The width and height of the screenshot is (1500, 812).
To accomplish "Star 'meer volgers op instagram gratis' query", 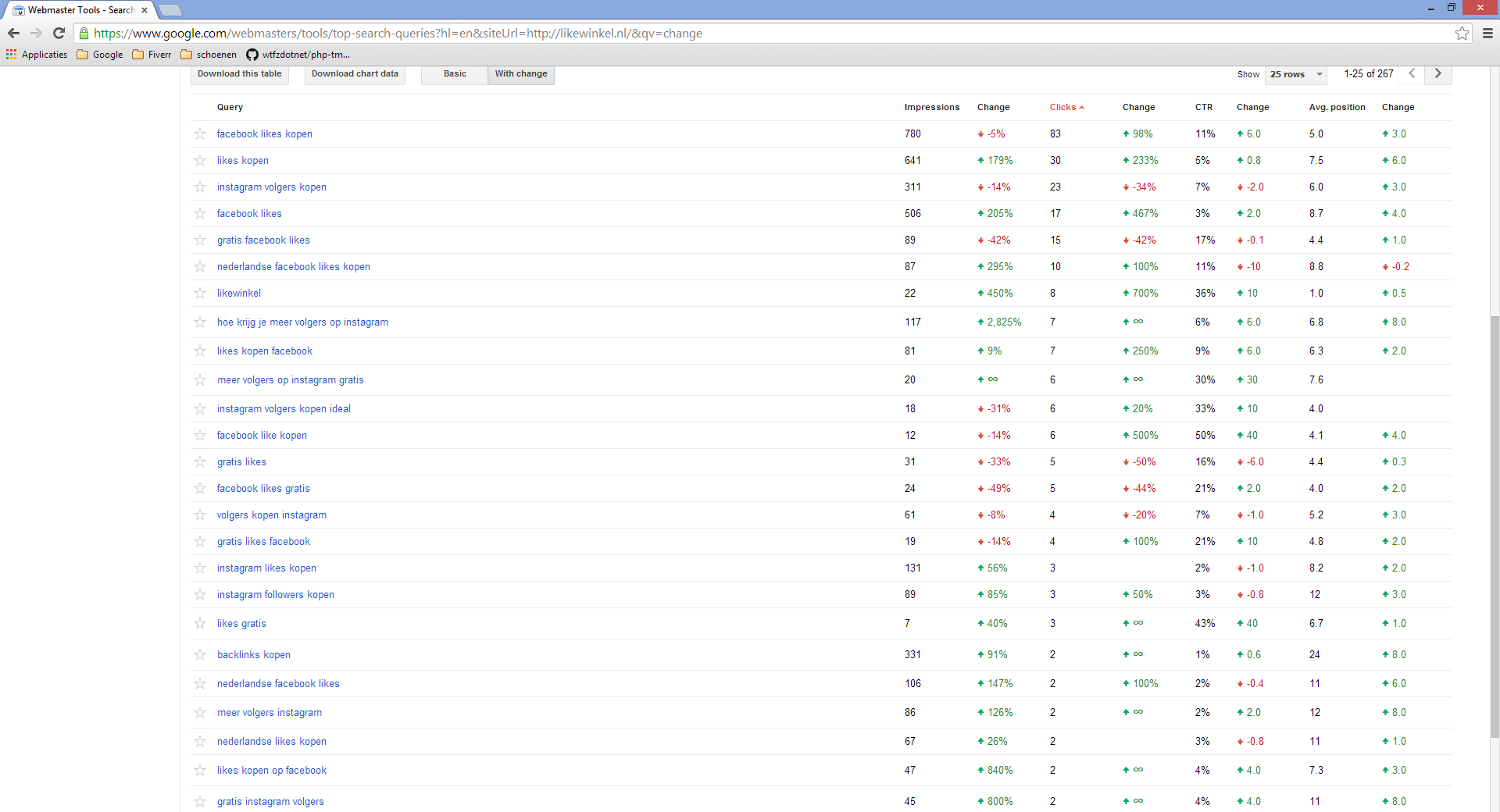I will [x=200, y=380].
